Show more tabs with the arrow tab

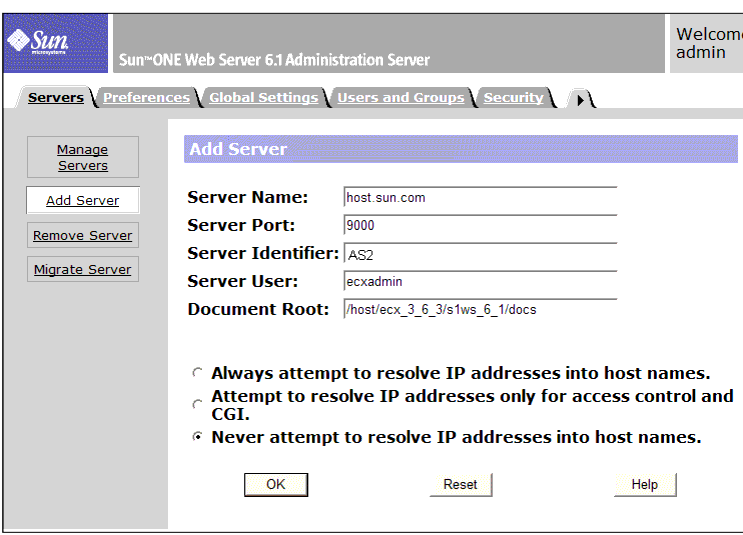click(x=580, y=100)
